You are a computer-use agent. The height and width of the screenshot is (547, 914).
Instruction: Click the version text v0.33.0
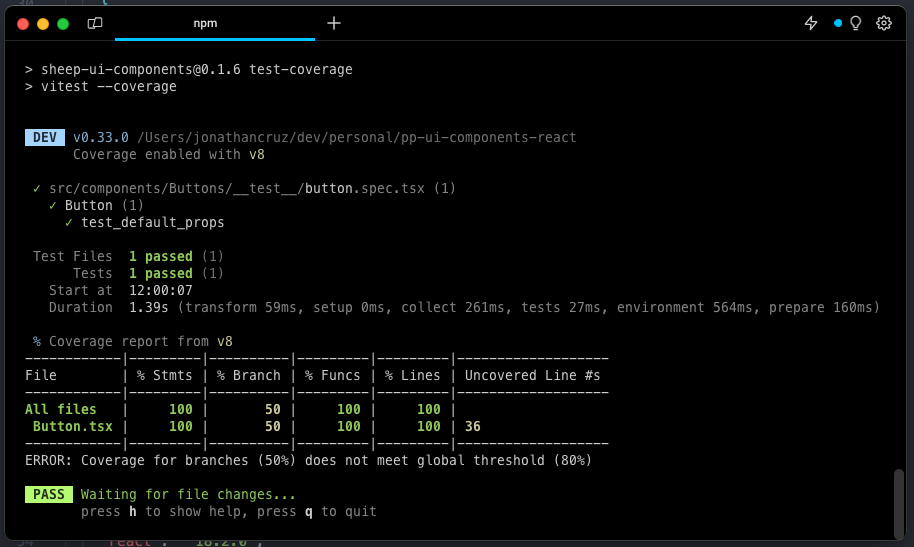tap(101, 138)
